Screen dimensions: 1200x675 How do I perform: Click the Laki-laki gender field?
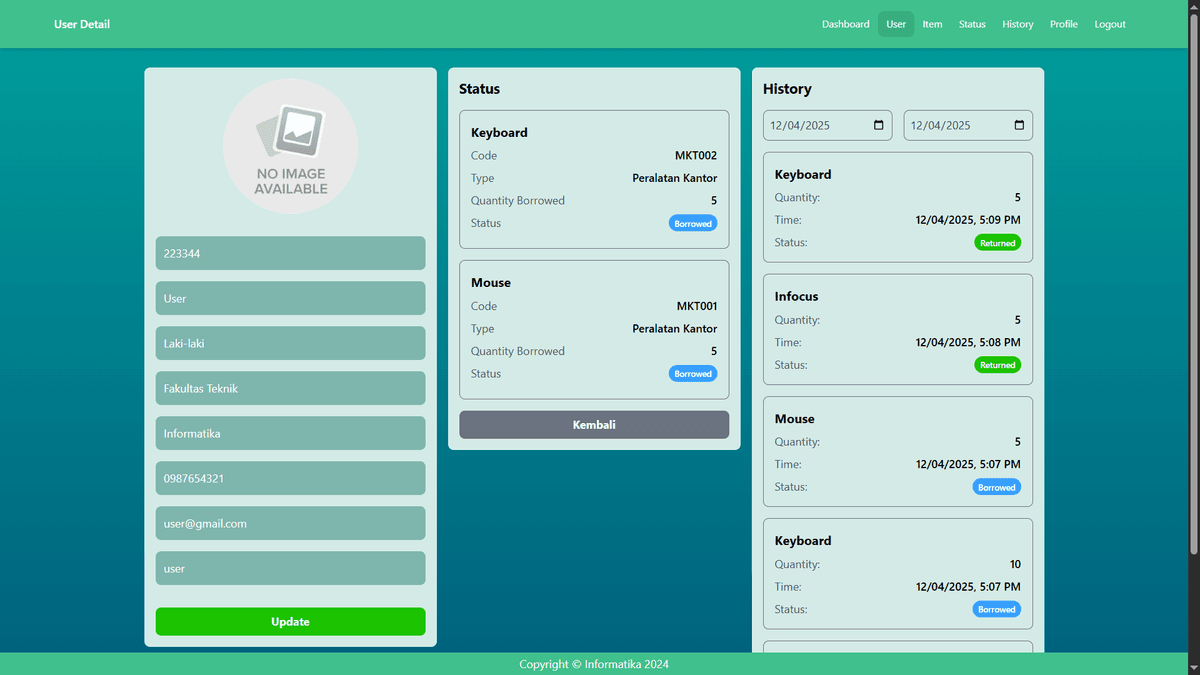(x=290, y=343)
